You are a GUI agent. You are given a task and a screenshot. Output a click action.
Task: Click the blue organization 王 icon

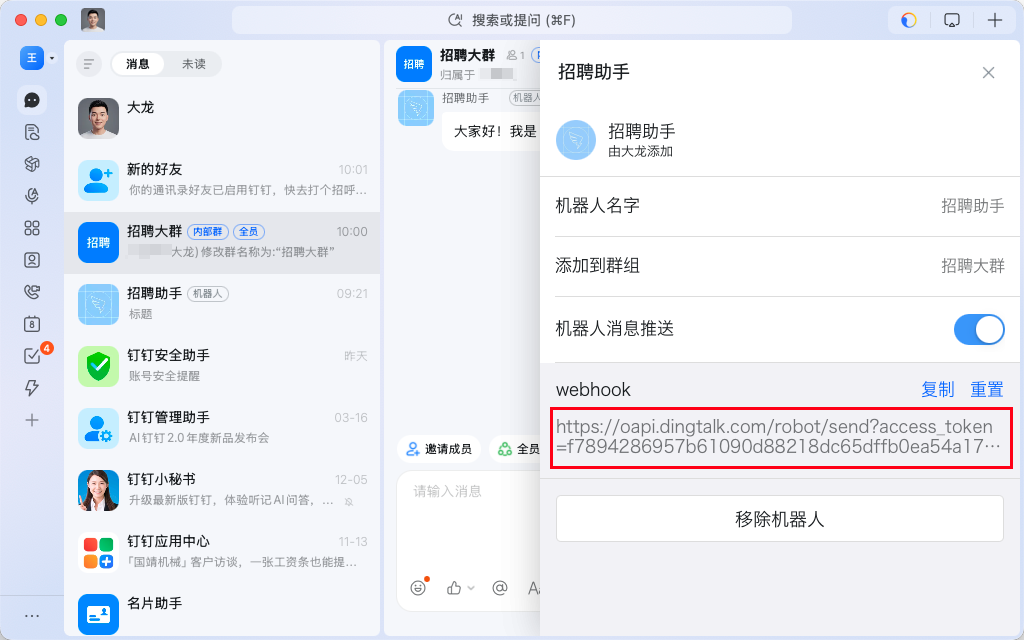pos(32,58)
